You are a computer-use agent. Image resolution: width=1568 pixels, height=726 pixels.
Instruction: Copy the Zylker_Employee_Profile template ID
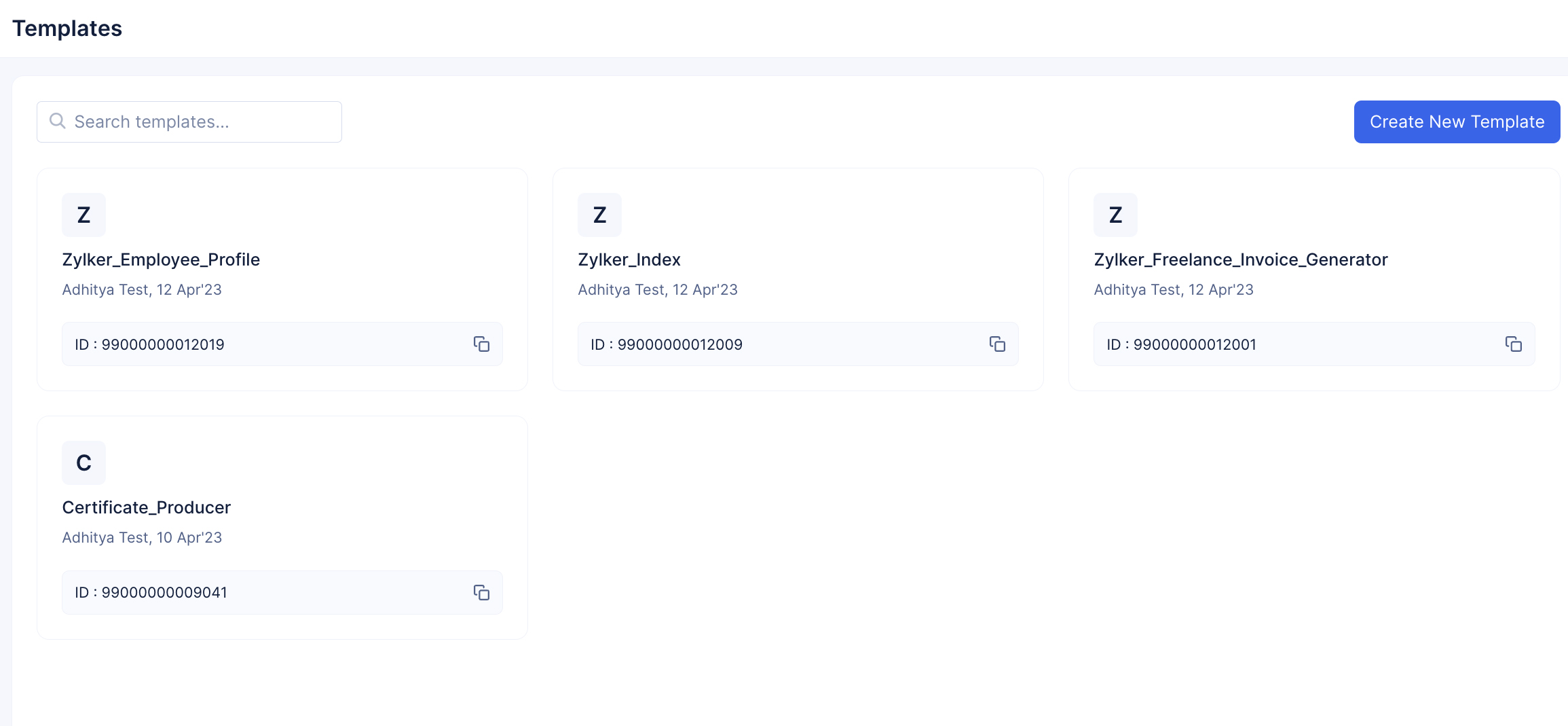tap(481, 344)
